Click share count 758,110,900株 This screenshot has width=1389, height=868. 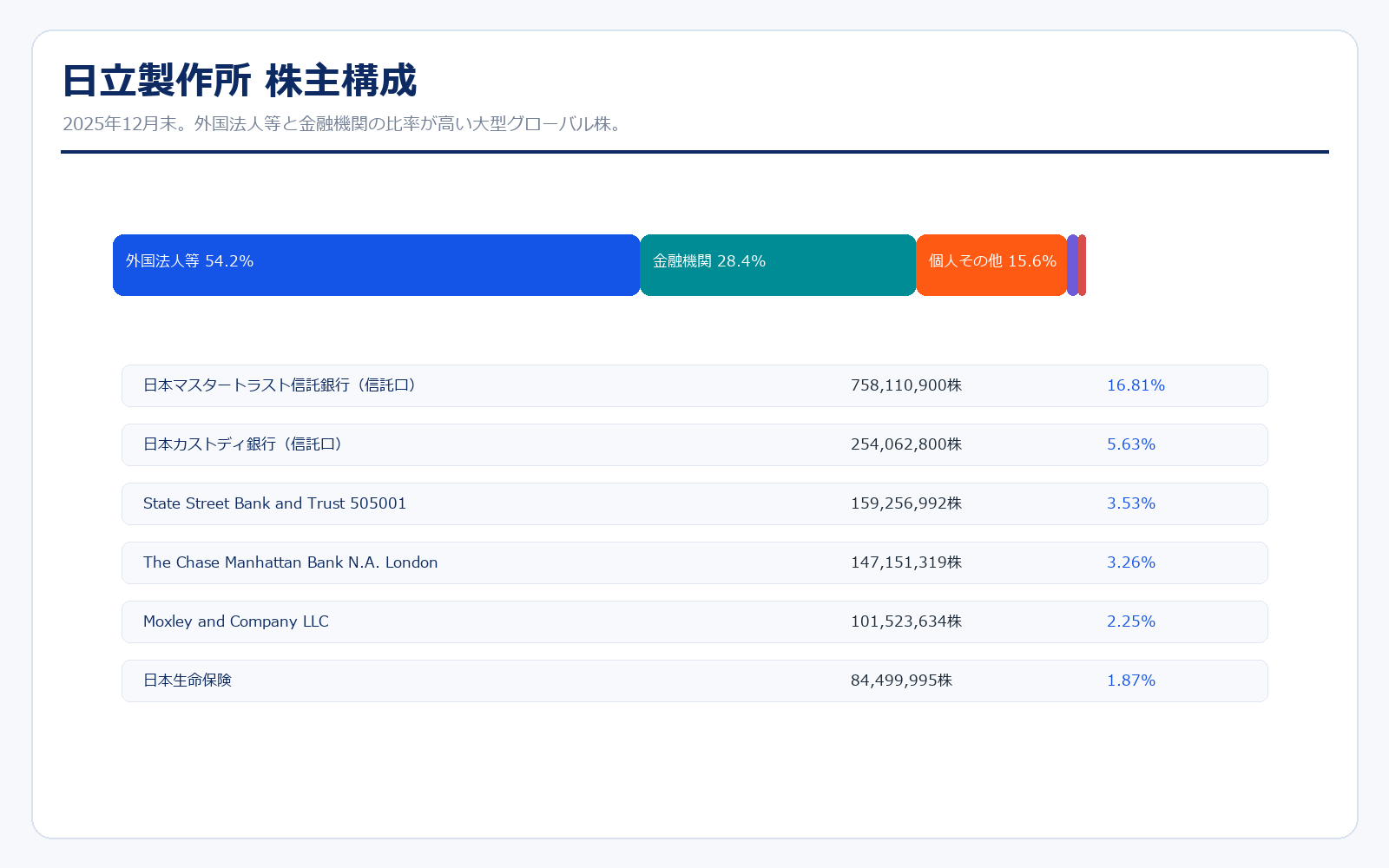(x=906, y=385)
